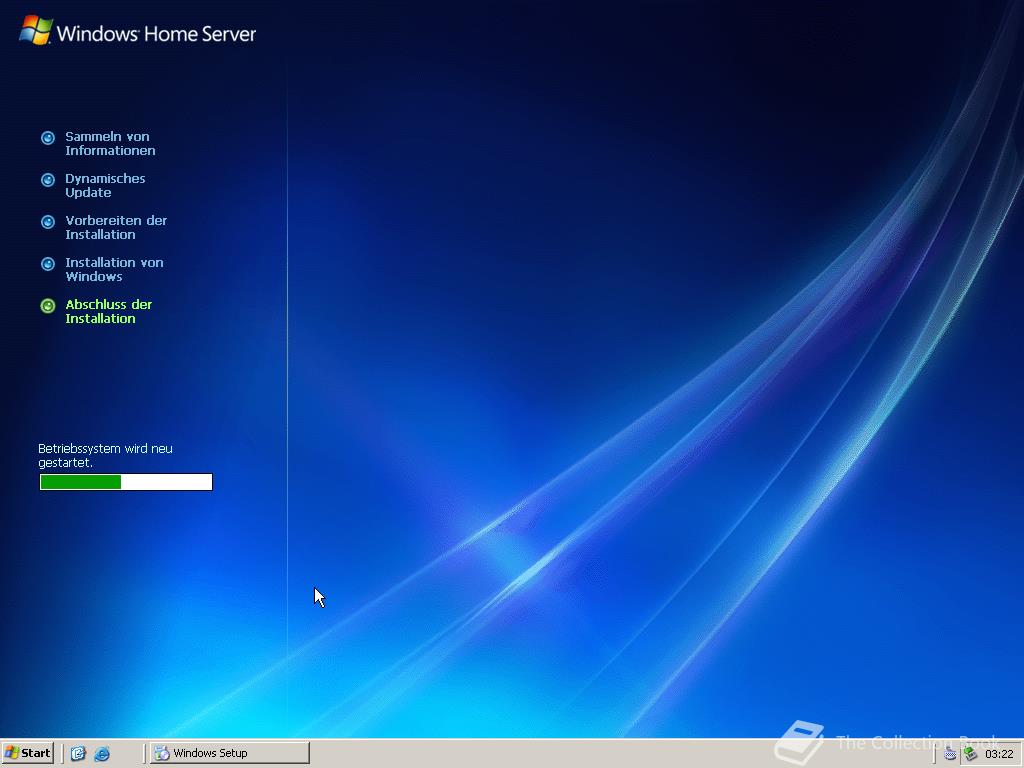Viewport: 1024px width, 768px height.
Task: Click the Dynamisches Update step bullet
Action: [x=48, y=180]
